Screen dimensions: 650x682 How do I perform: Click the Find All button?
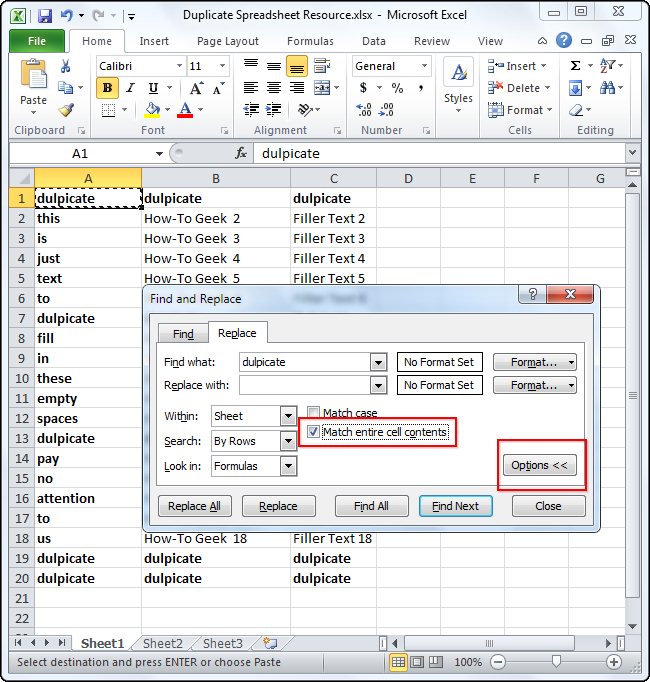point(372,506)
